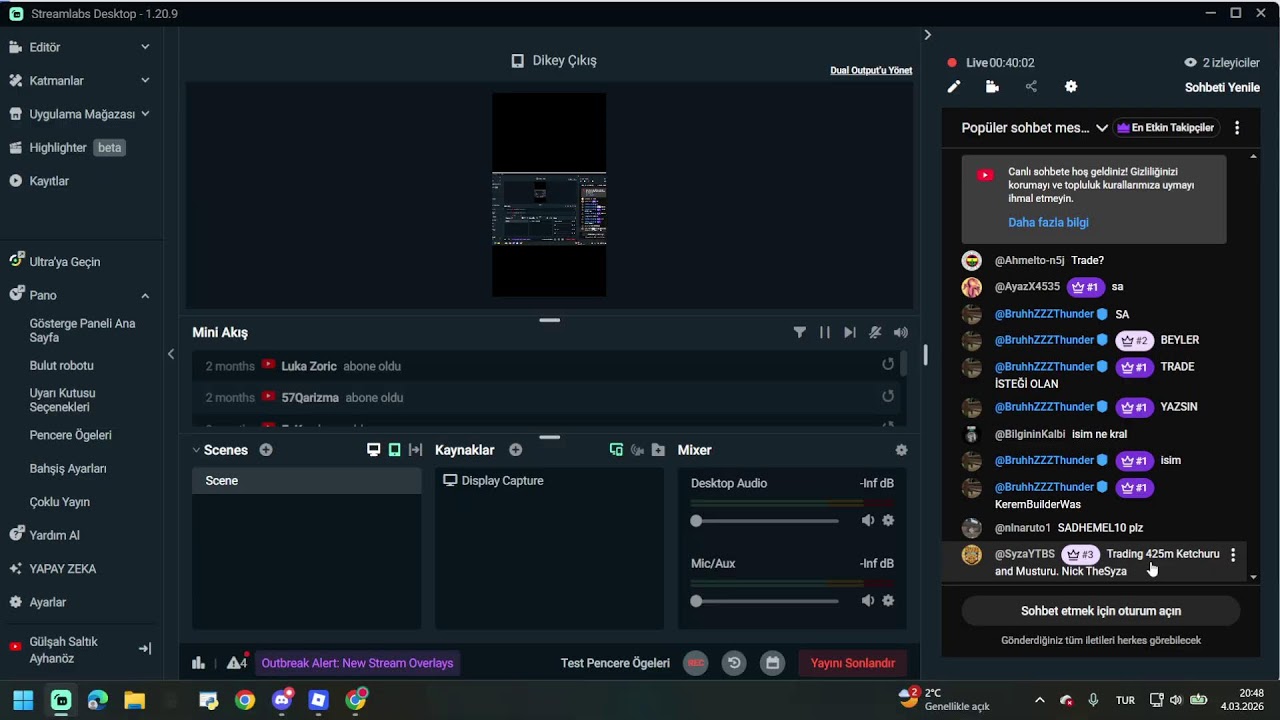Toggle dual output sources icon in Kaynaklar
This screenshot has width=1280, height=720.
coord(616,450)
